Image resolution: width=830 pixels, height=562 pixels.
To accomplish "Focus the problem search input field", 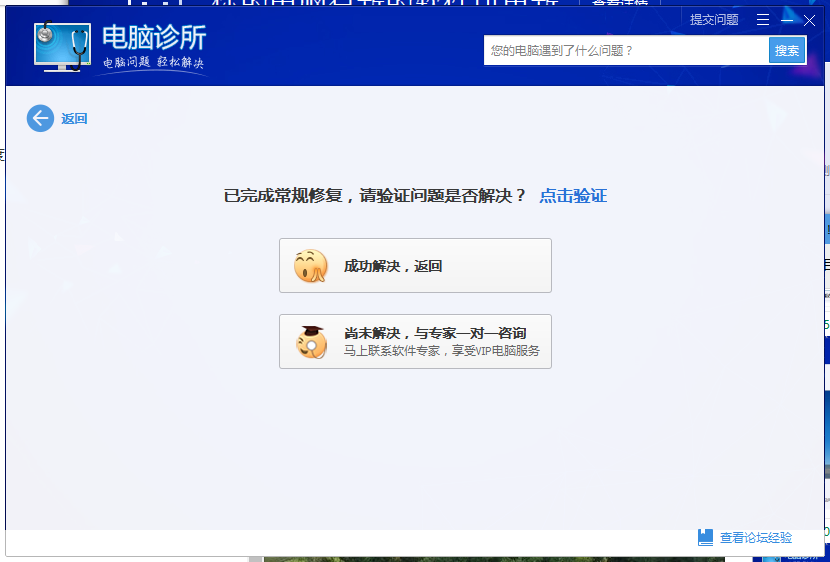I will [626, 50].
